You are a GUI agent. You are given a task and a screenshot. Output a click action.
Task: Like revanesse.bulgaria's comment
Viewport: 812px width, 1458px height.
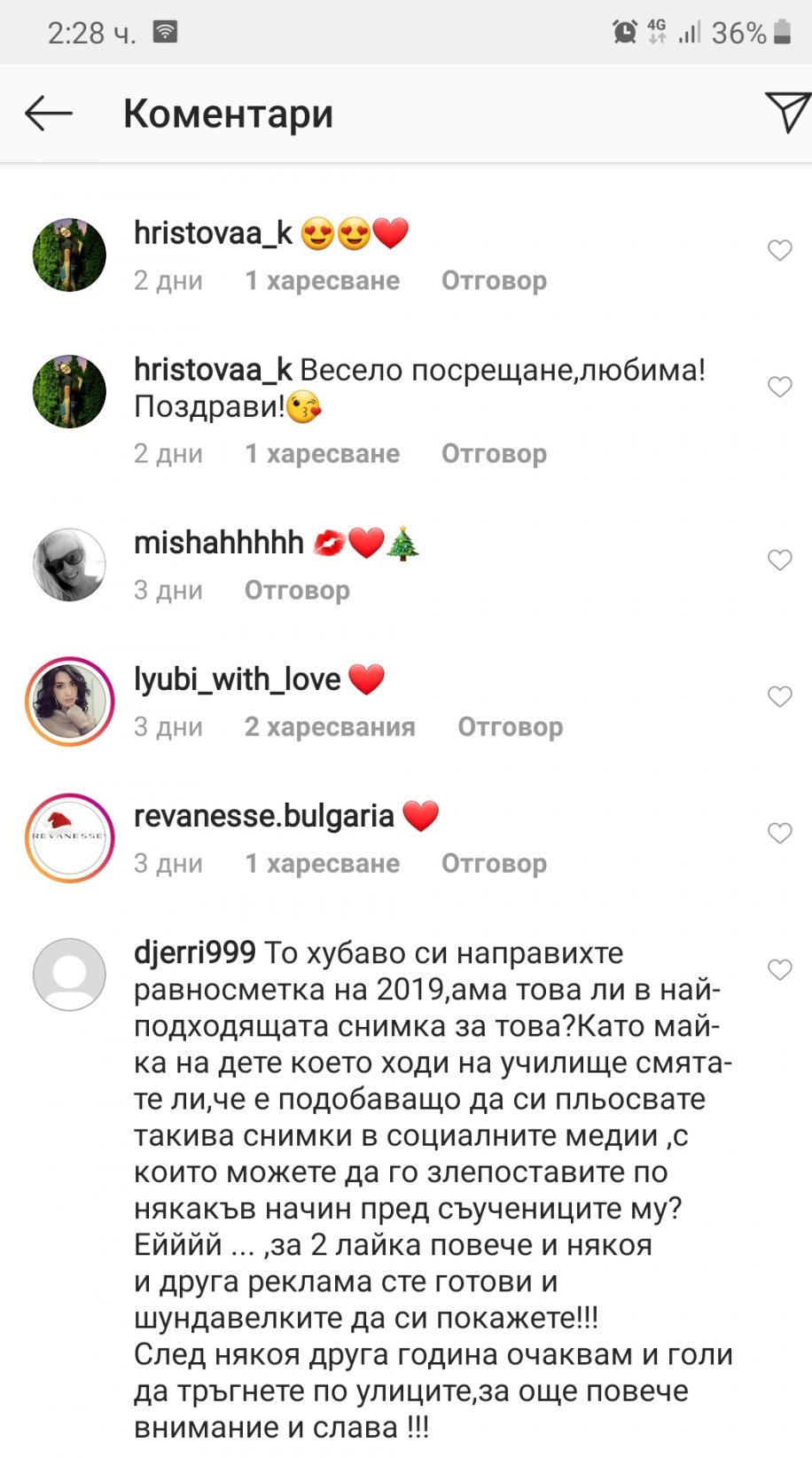[x=779, y=833]
